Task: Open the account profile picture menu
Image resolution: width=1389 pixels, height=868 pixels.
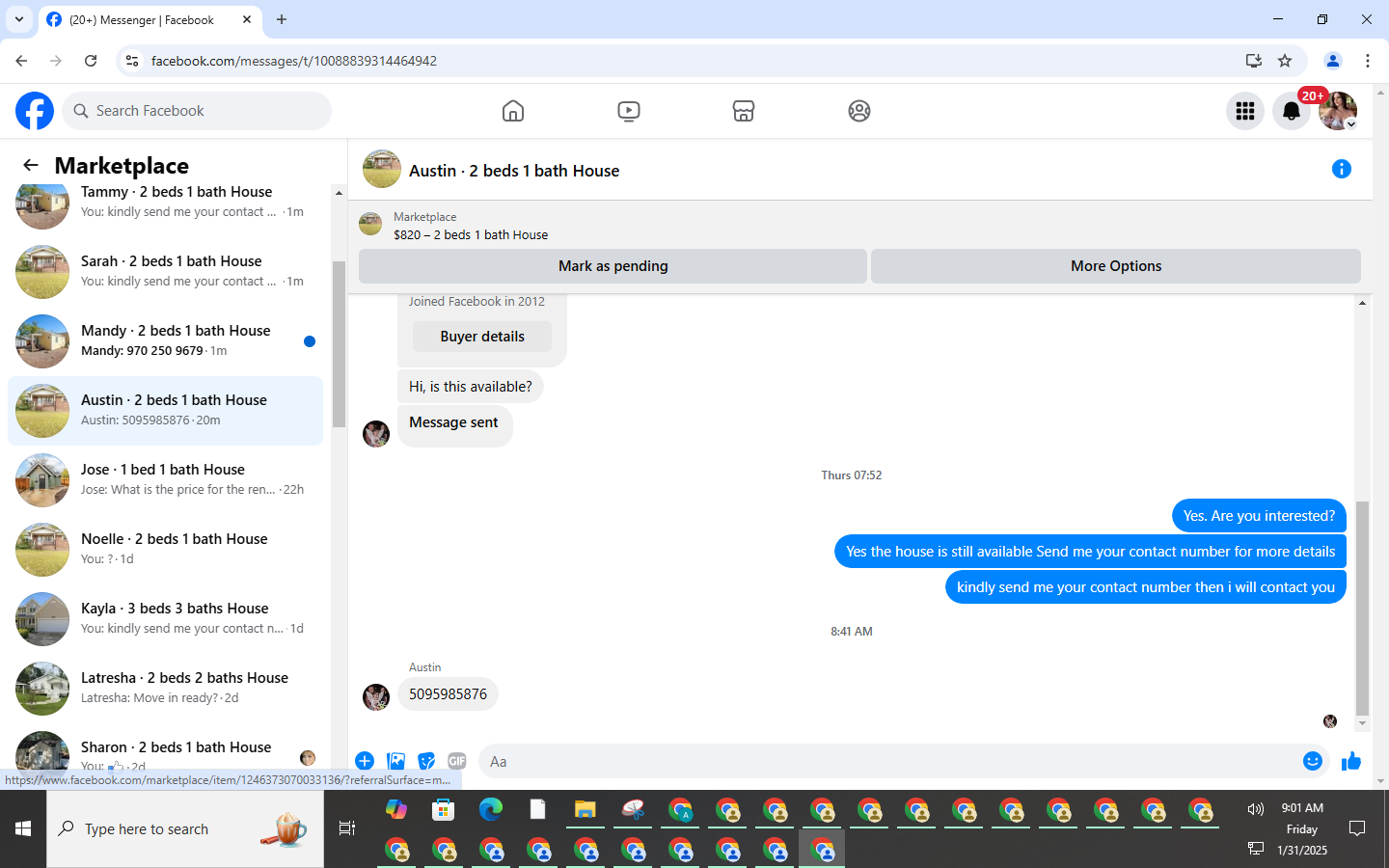Action: click(x=1338, y=111)
